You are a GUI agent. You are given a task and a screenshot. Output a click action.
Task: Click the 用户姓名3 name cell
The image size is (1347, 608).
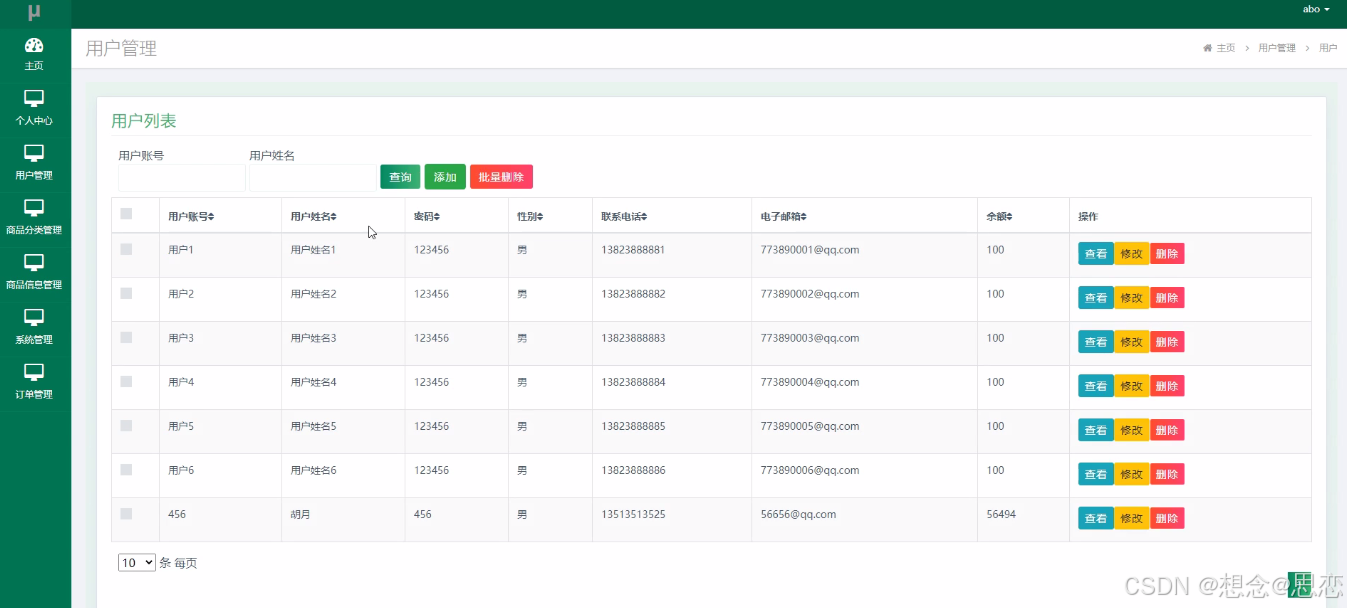point(313,338)
